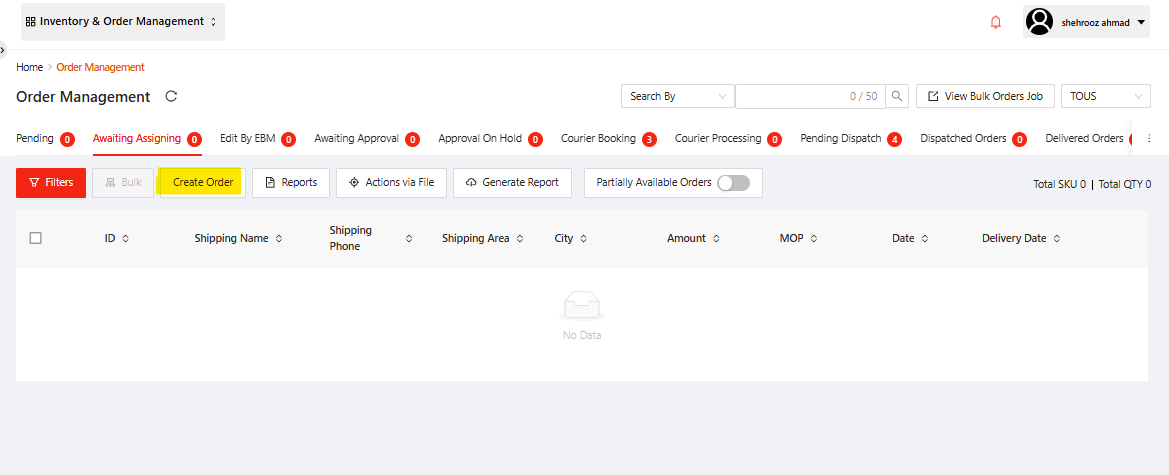The width and height of the screenshot is (1169, 475).
Task: Expand the left sidebar arrow
Action: [x=3, y=49]
